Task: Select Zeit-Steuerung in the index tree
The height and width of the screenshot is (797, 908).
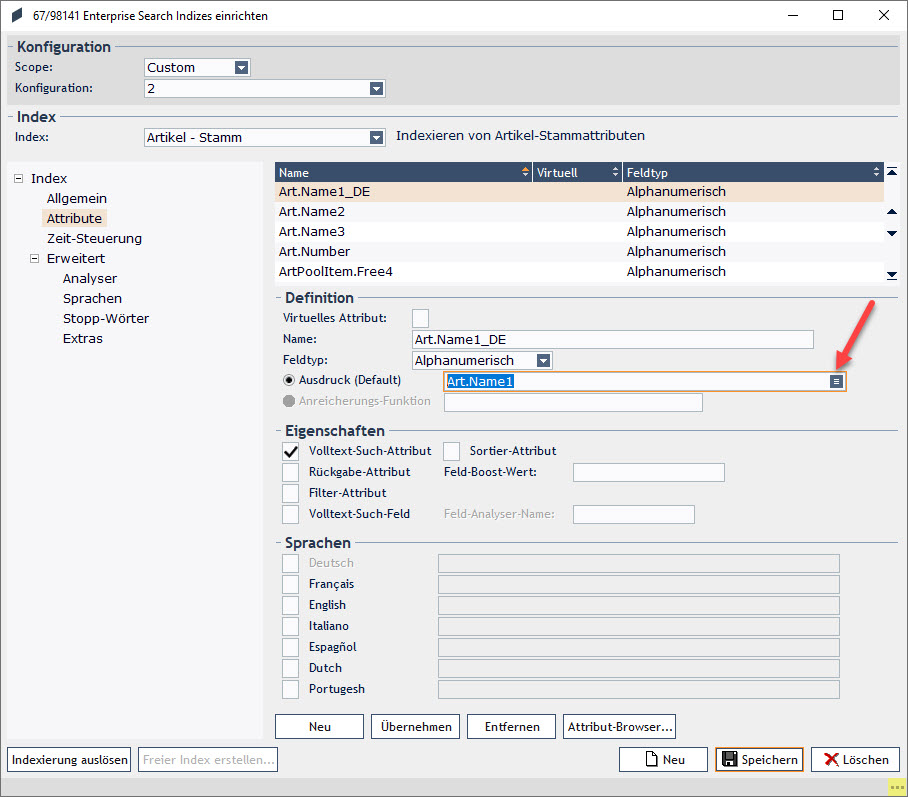Action: [x=94, y=238]
